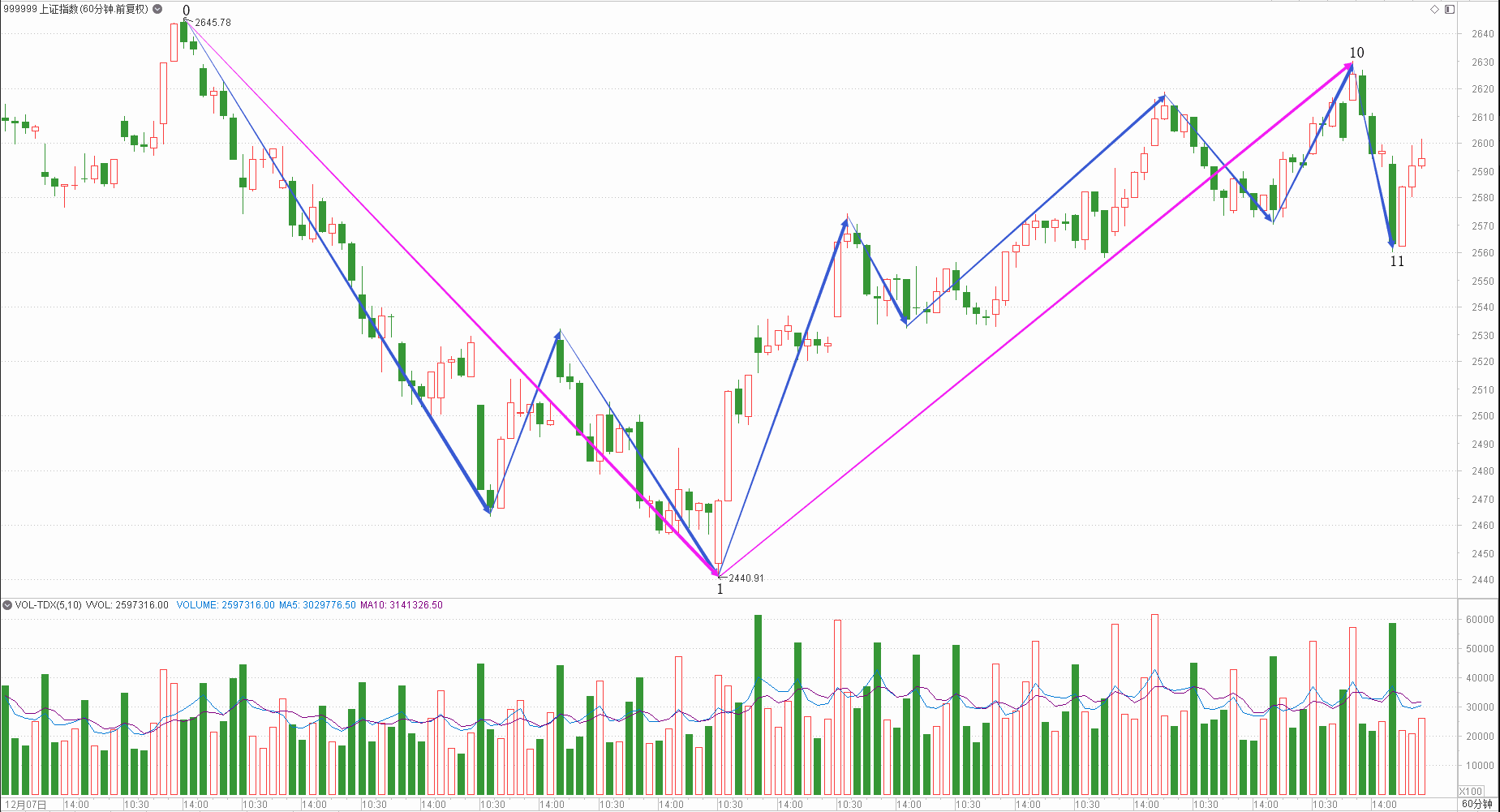This screenshot has width=1500, height=812.
Task: Click the 10000 volume axis label
Action: point(1480,766)
